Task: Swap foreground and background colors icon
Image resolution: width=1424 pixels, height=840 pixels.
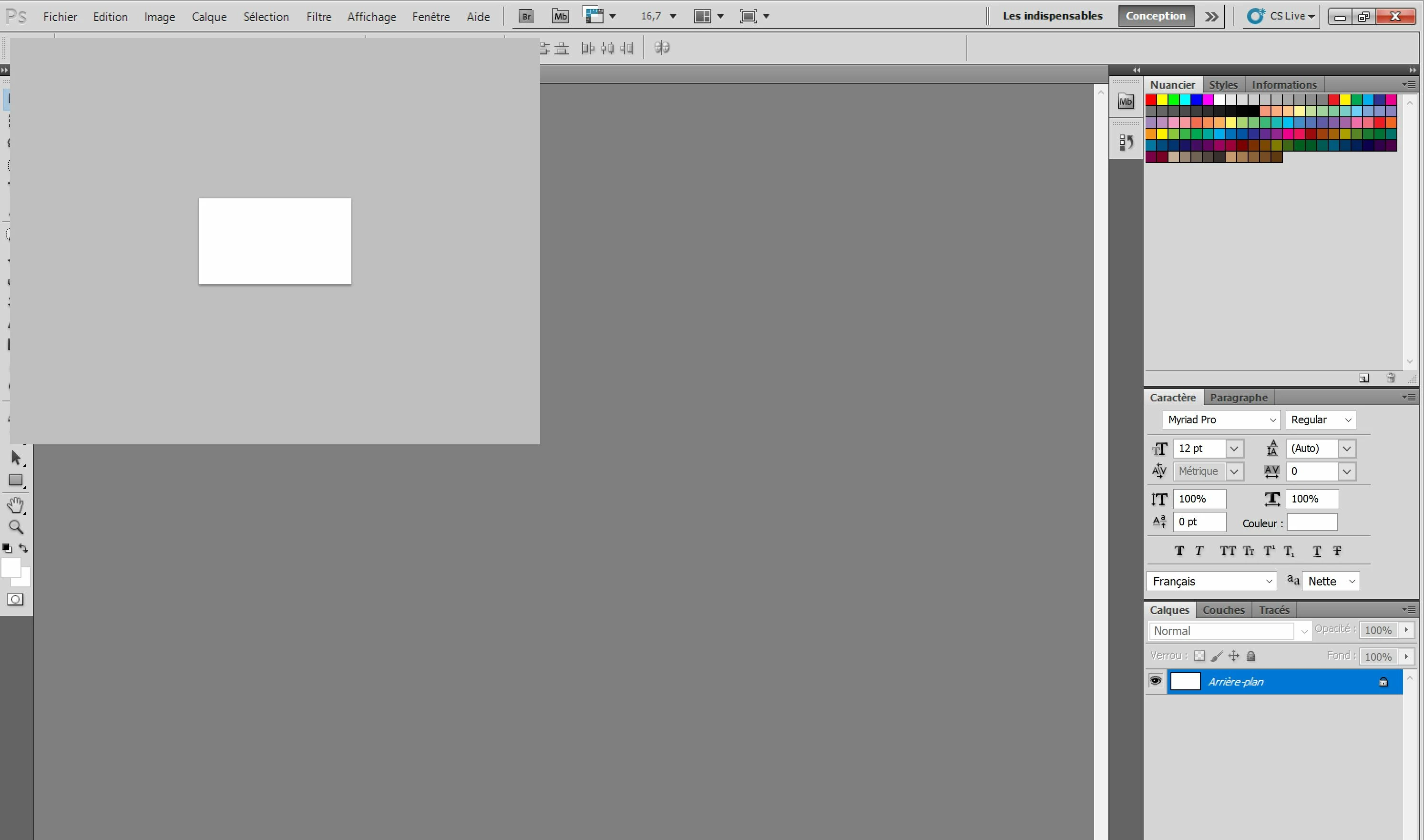Action: [x=23, y=548]
